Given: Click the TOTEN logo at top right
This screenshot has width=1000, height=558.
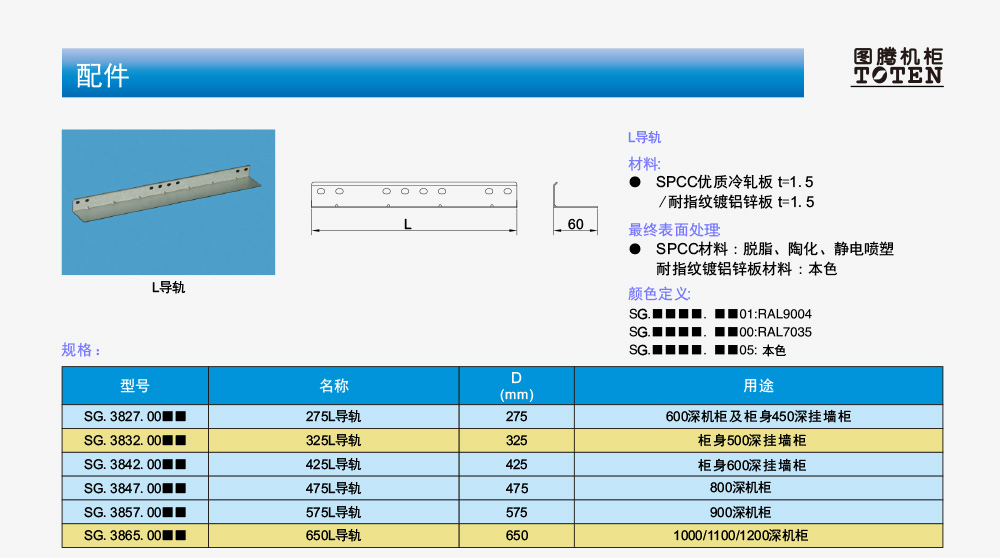Looking at the screenshot, I should click(x=897, y=67).
